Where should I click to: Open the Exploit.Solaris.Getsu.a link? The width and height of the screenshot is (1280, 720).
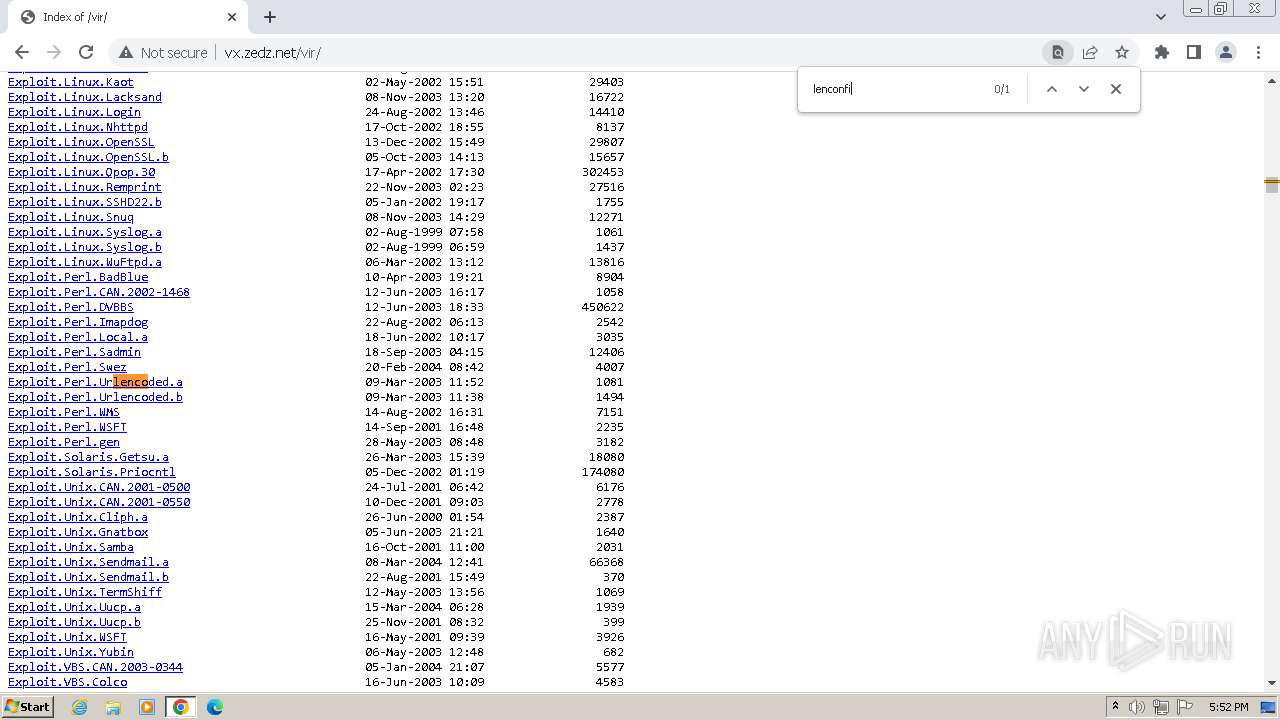[88, 457]
